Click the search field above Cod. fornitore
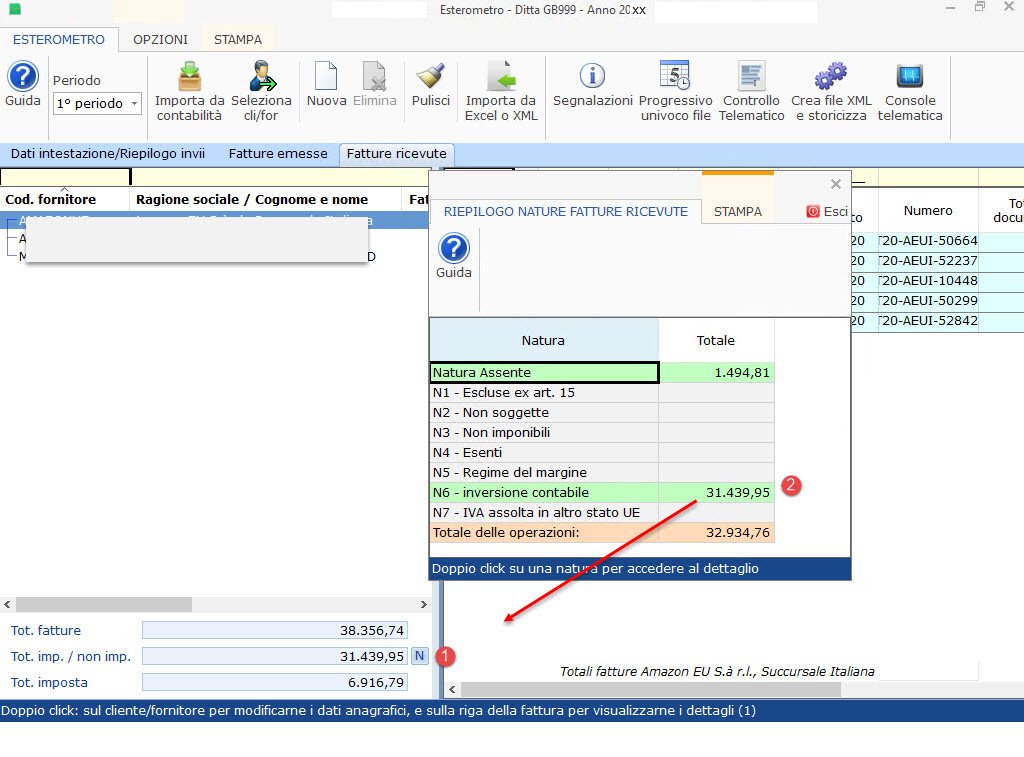The width and height of the screenshot is (1024, 757). 65,177
